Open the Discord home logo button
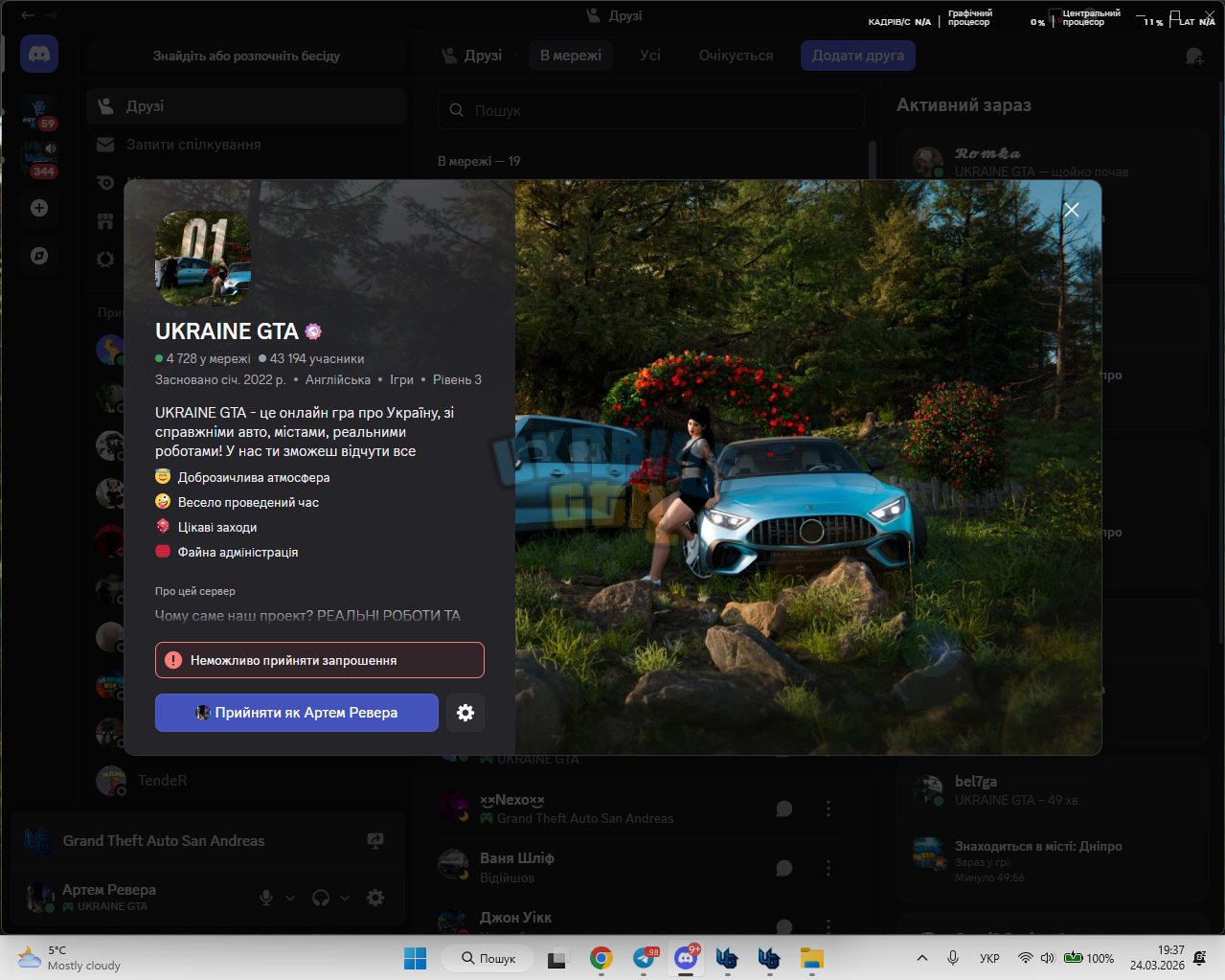Screen dimensions: 1225x980 click(x=39, y=55)
